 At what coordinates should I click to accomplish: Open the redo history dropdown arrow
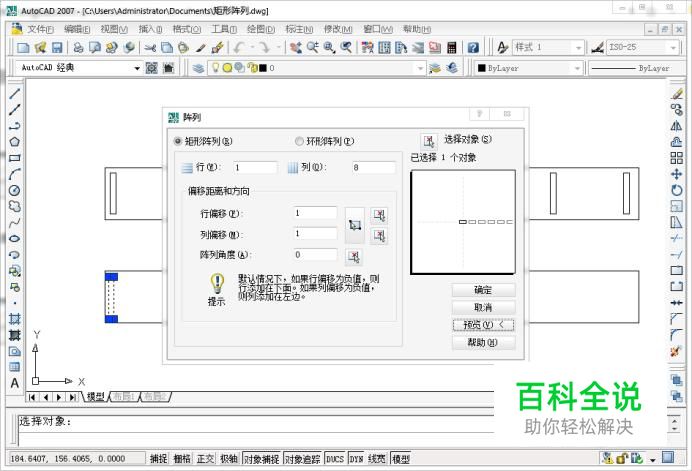pos(278,47)
